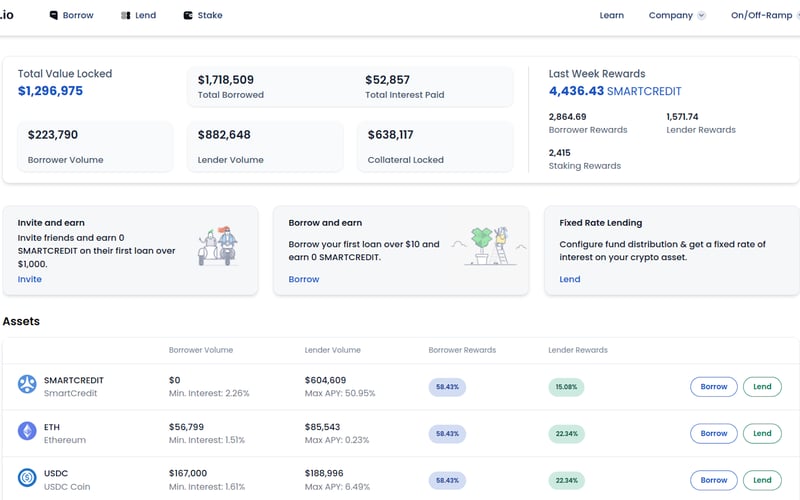Click the $882,648 Lender Volume card
Image resolution: width=800 pixels, height=500 pixels.
click(x=265, y=146)
